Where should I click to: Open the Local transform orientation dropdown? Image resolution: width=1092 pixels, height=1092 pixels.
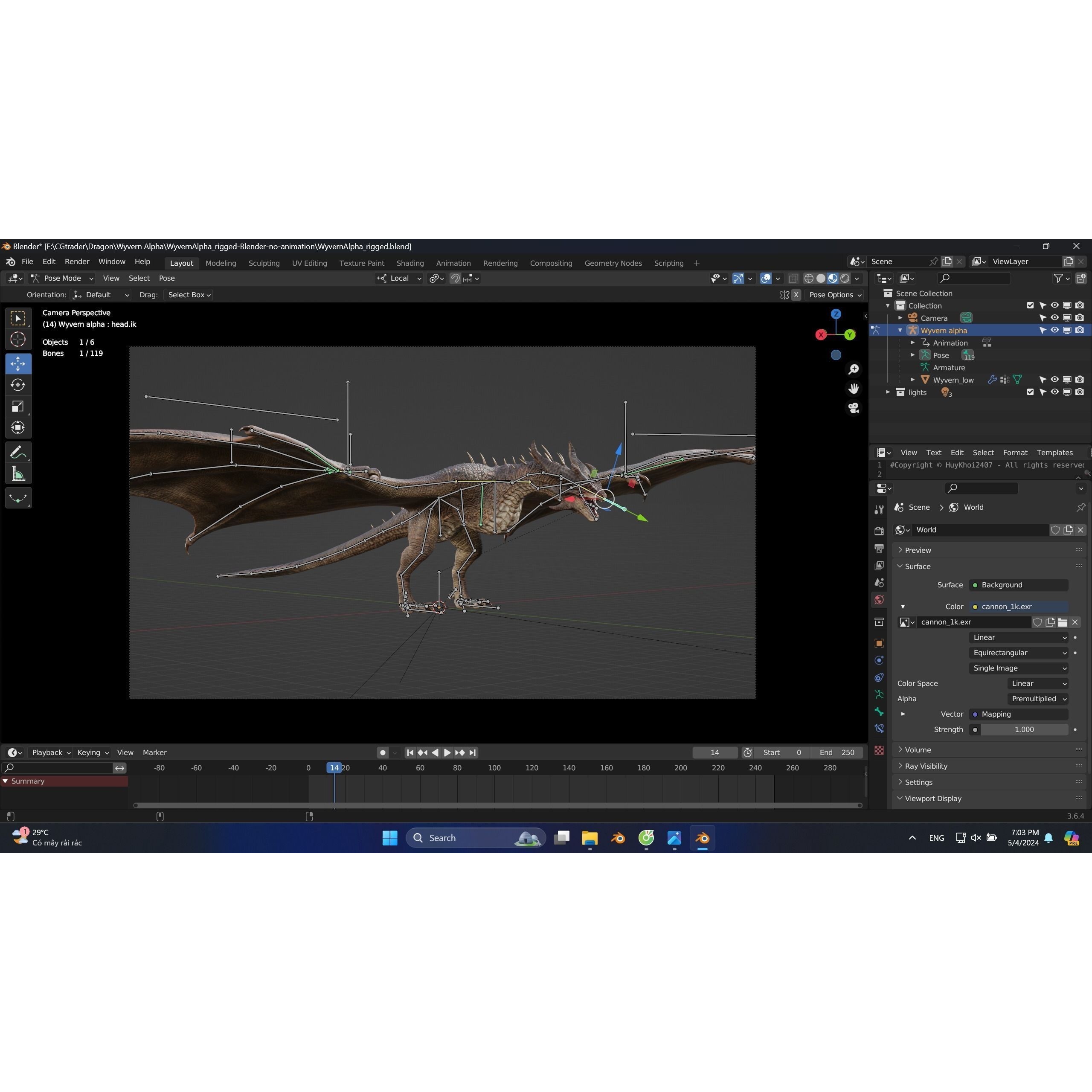tap(399, 278)
